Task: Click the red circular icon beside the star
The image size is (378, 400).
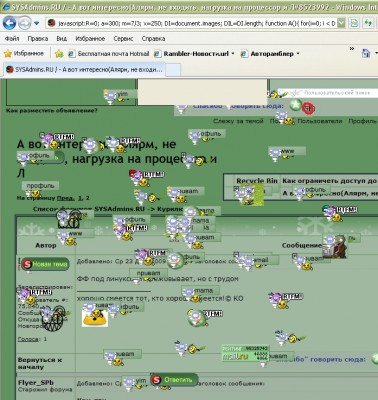Action: (x=308, y=108)
